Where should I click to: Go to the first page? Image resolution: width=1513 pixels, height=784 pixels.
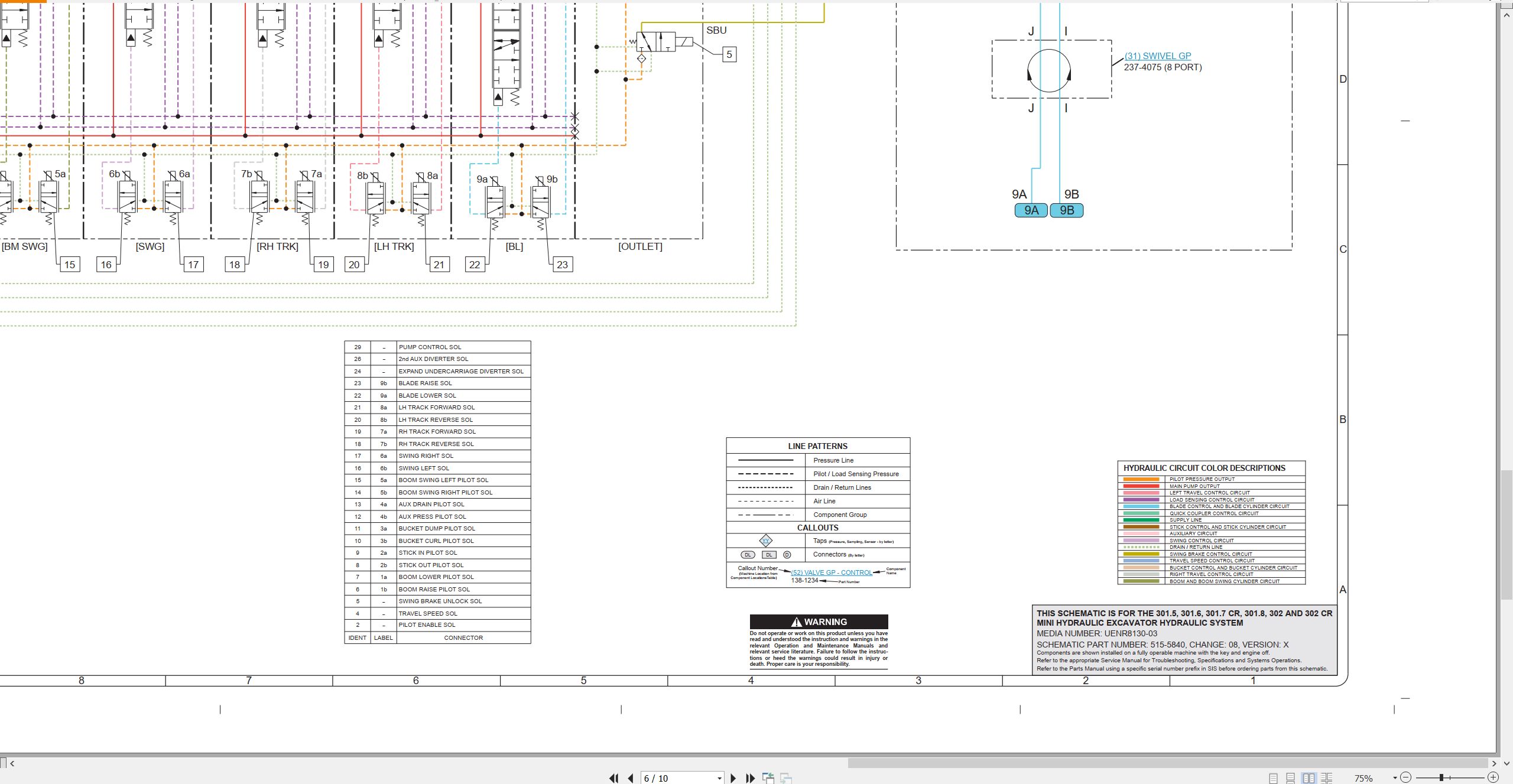(614, 778)
